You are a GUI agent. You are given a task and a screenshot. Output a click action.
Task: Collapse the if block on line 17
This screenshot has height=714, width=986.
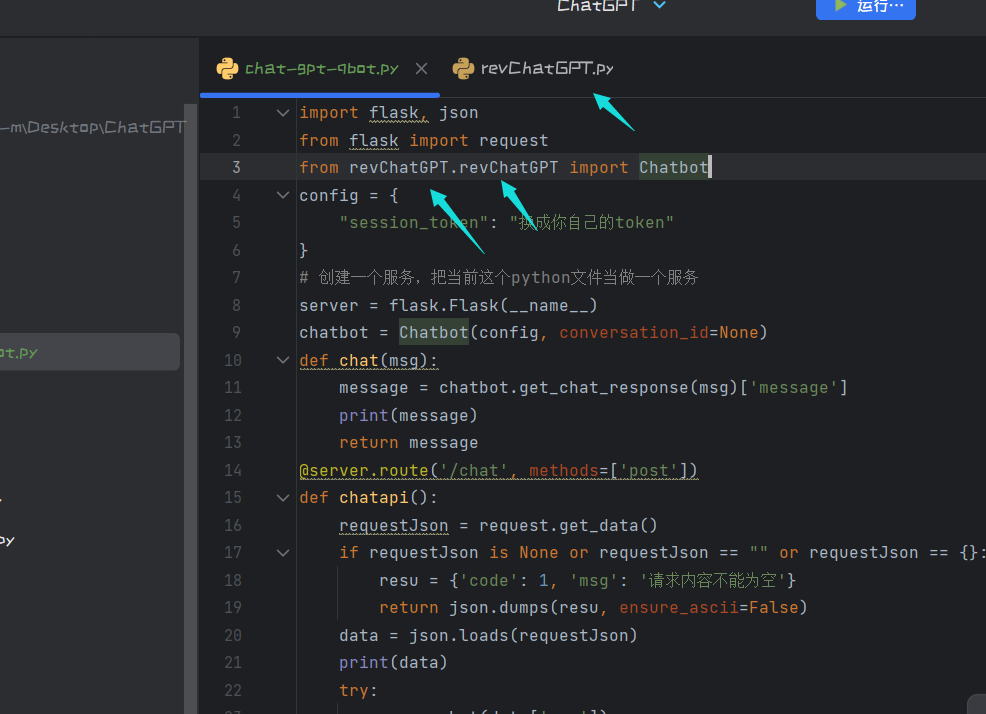tap(282, 552)
